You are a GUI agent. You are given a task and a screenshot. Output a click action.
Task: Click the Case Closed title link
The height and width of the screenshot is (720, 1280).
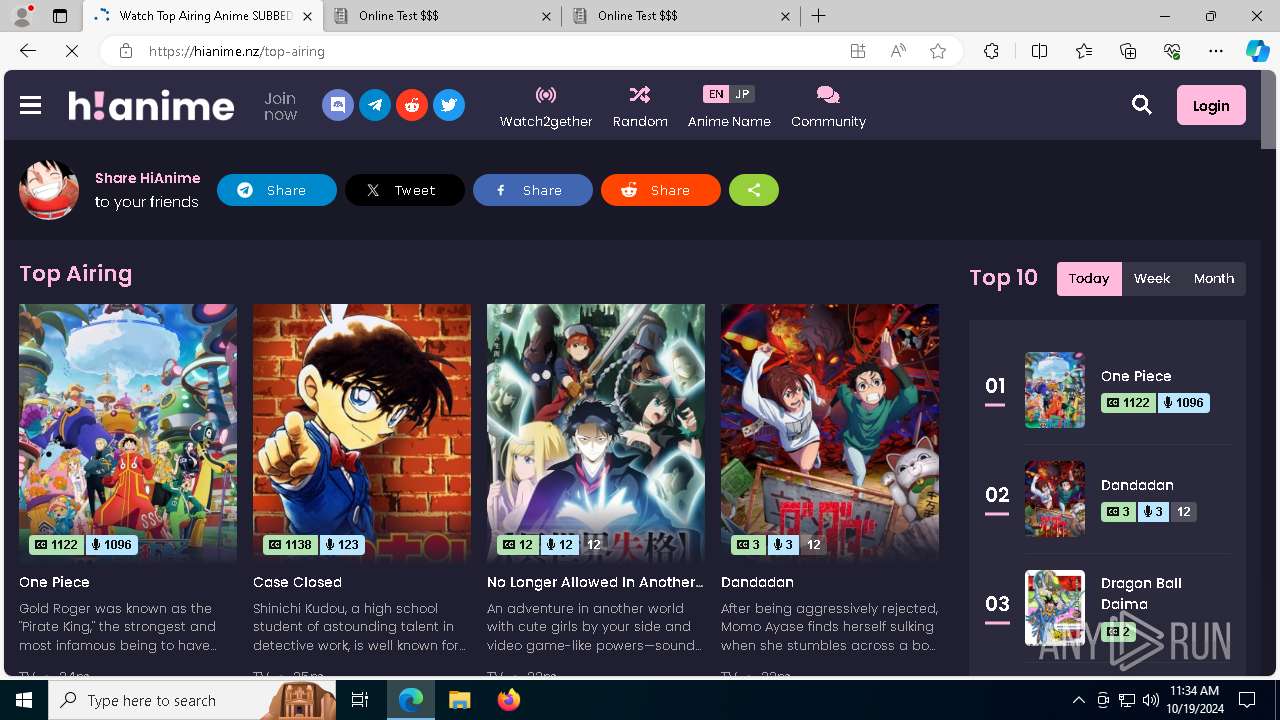tap(297, 582)
